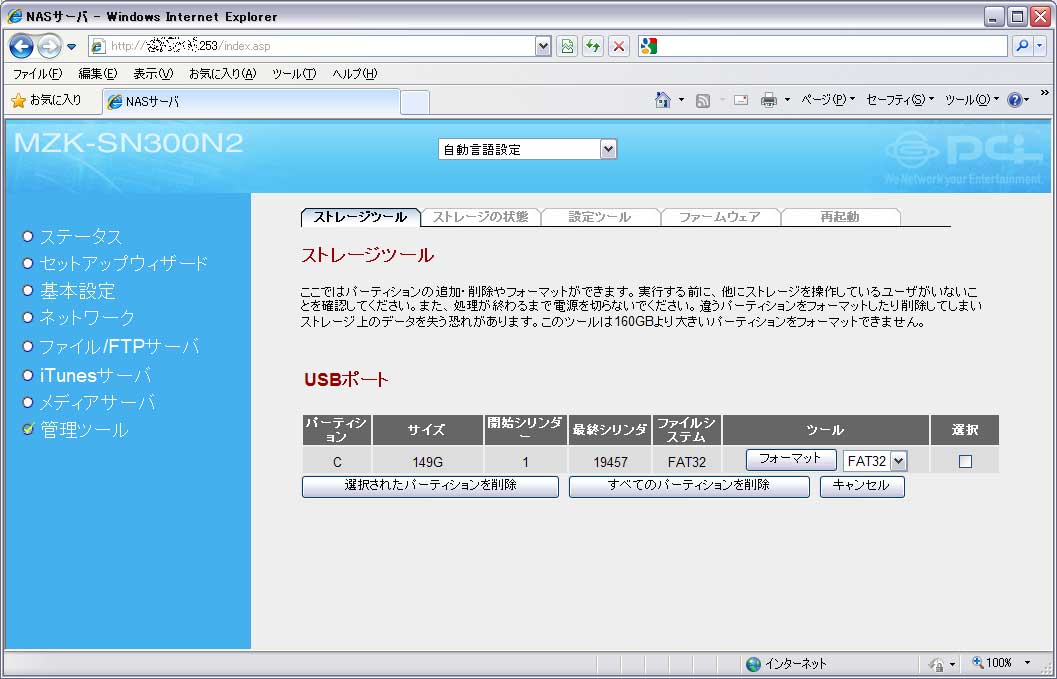The image size is (1057, 679).
Task: Open the 表示(V) menu
Action: (x=153, y=73)
